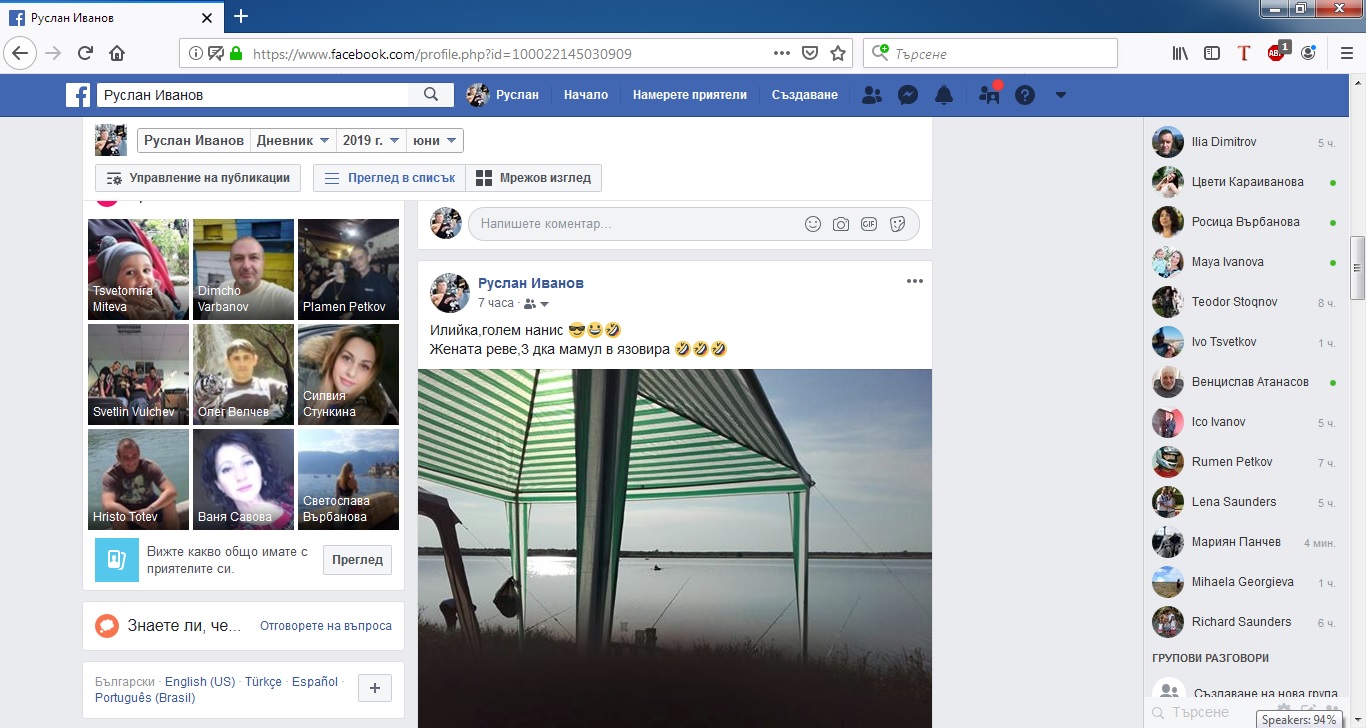Open the Messenger icon in top bar
The height and width of the screenshot is (728, 1366).
pyautogui.click(x=908, y=95)
